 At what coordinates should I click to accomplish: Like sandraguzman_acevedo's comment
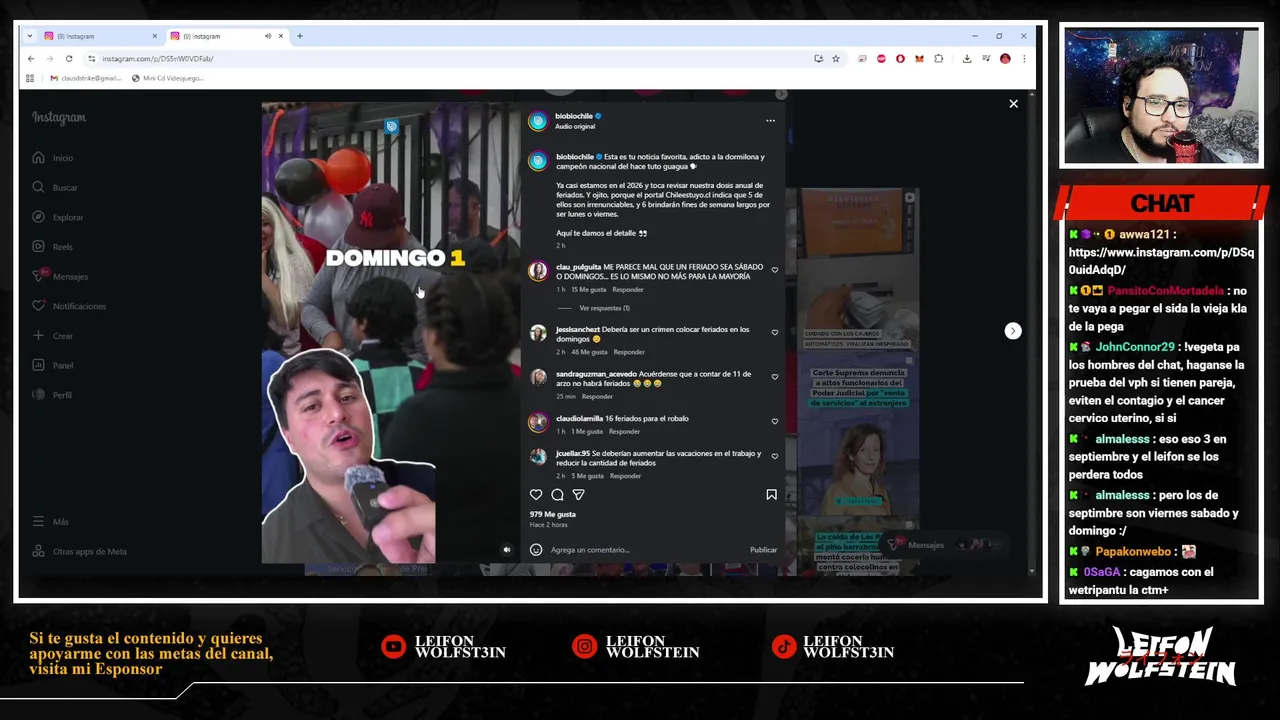[x=774, y=377]
